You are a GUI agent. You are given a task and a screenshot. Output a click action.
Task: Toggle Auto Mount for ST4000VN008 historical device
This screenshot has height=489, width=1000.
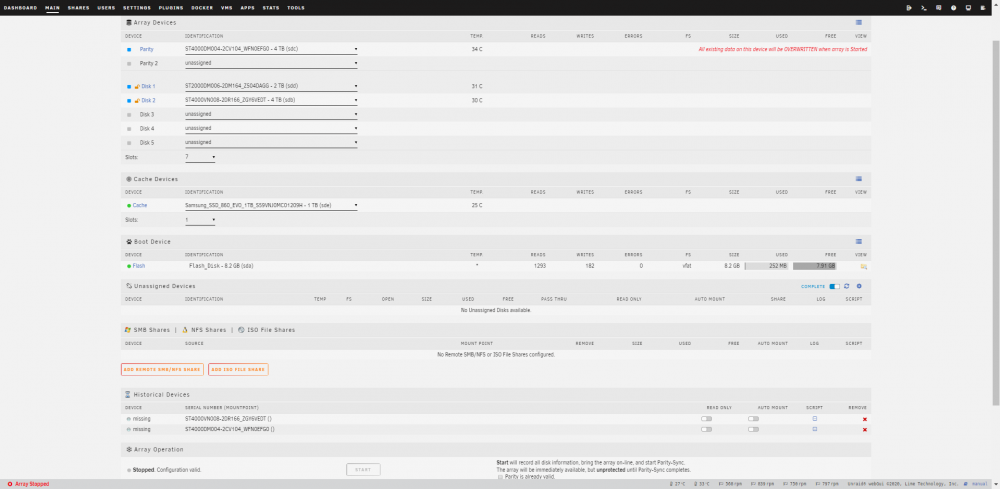[753, 419]
